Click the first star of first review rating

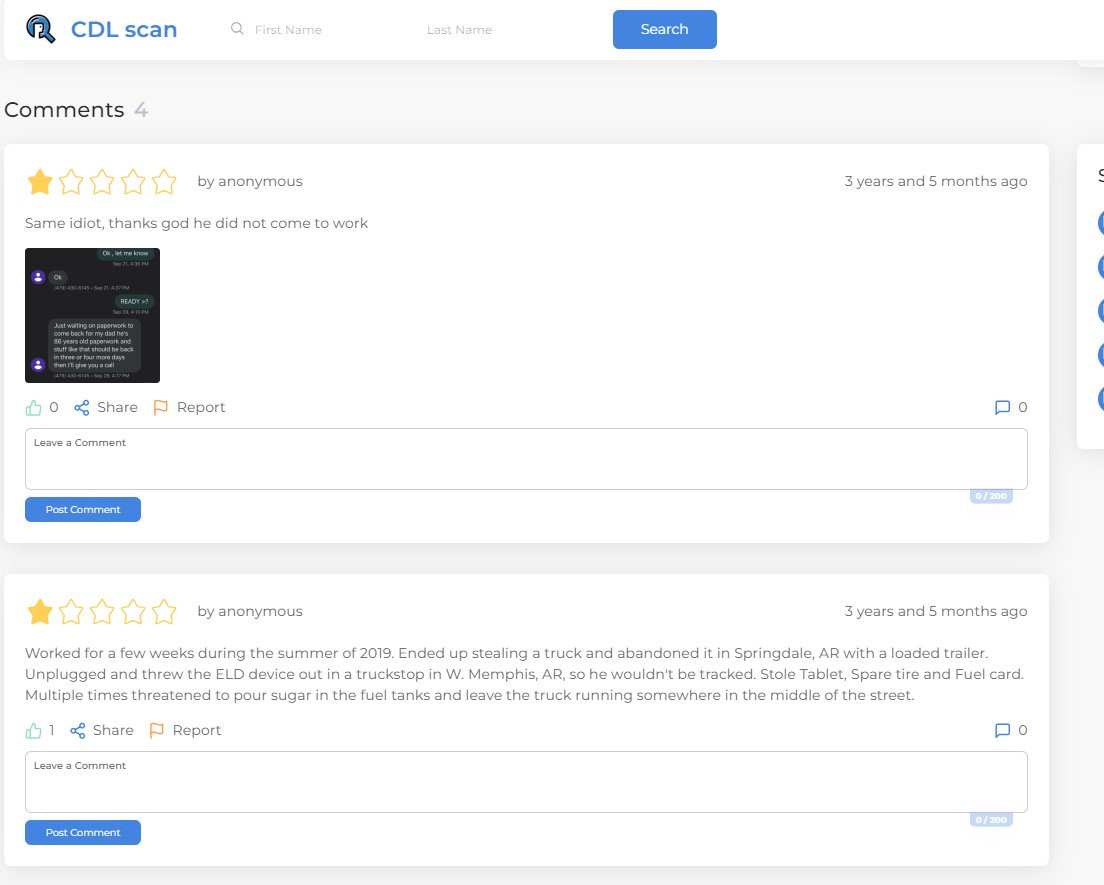point(40,182)
